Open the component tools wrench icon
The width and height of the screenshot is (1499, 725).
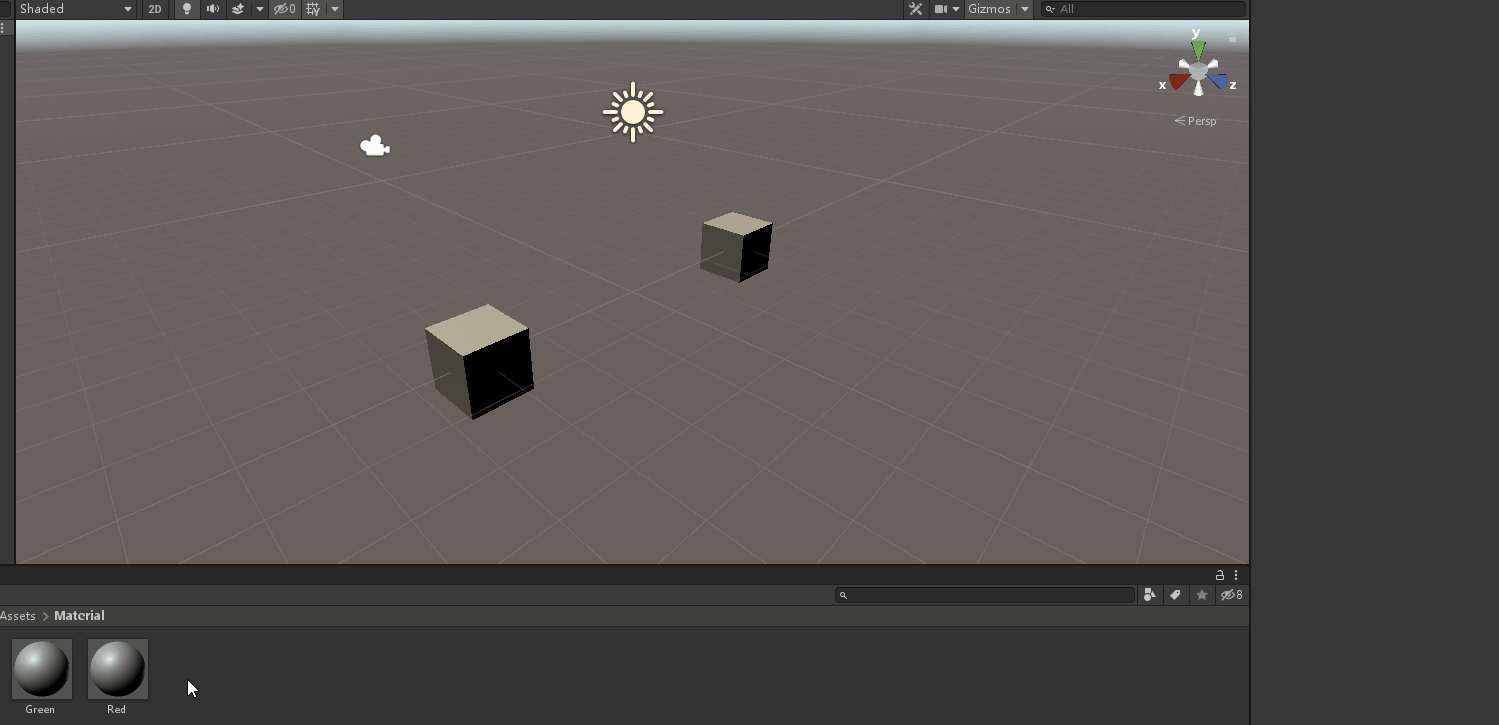pos(915,9)
